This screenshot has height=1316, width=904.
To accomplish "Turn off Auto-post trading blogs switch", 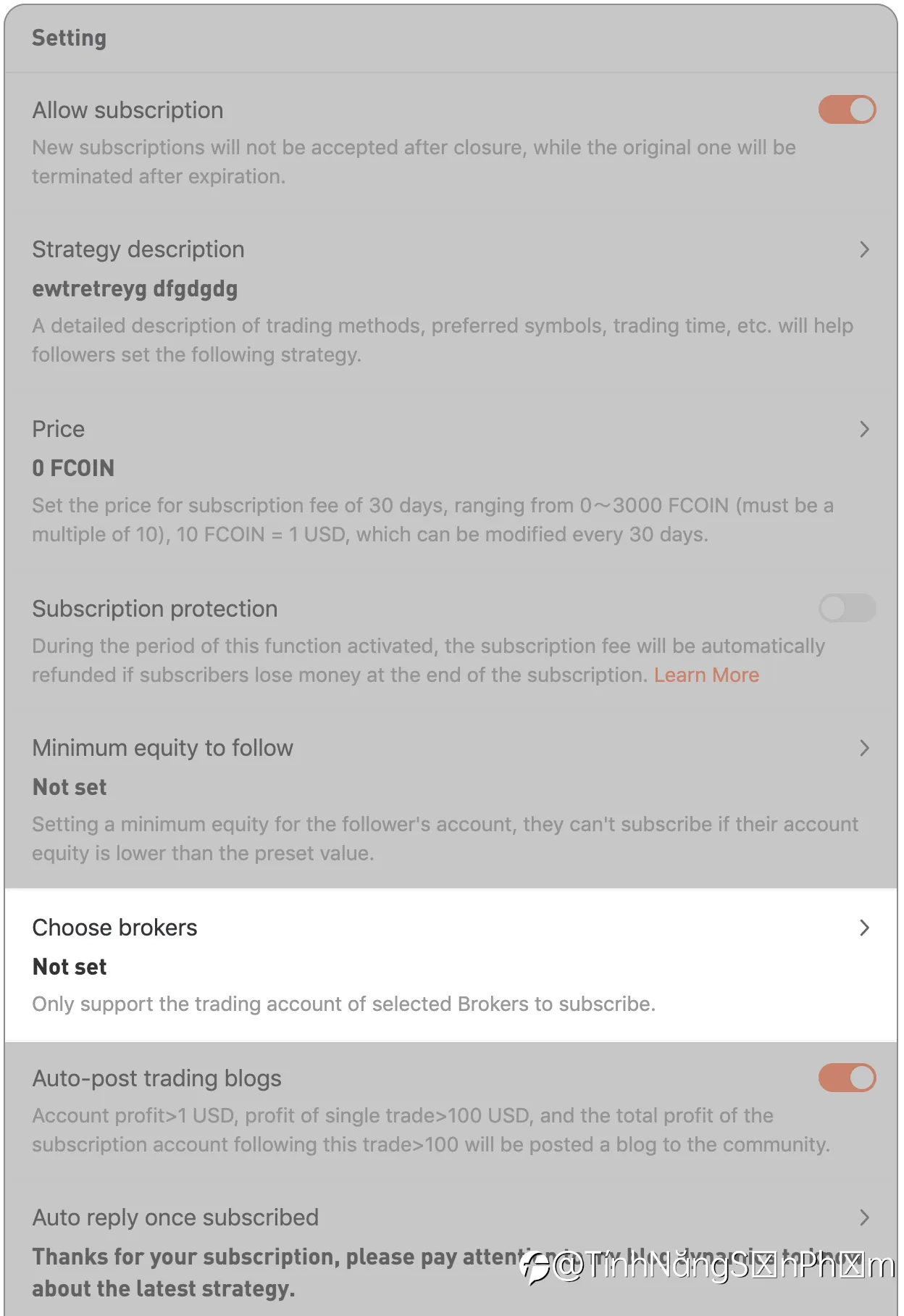I will 847,1078.
